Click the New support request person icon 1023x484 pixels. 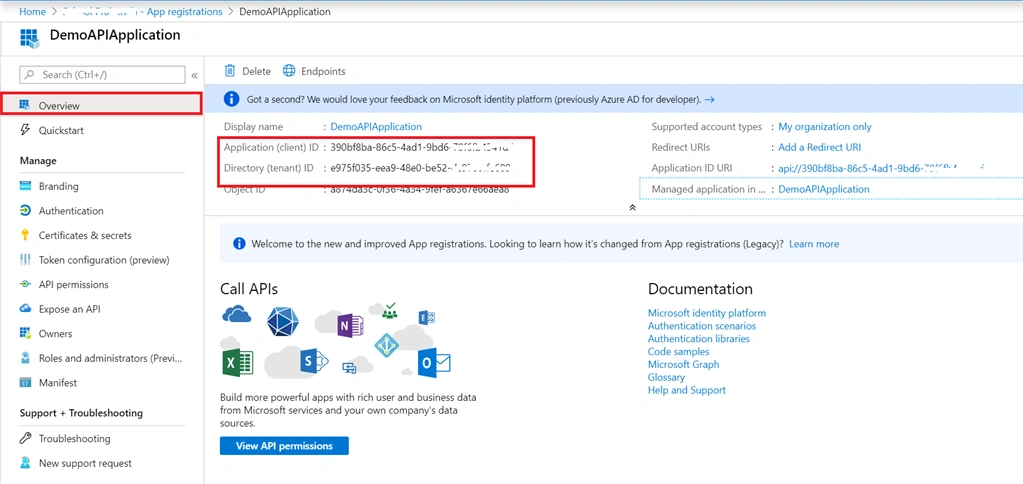pyautogui.click(x=25, y=463)
